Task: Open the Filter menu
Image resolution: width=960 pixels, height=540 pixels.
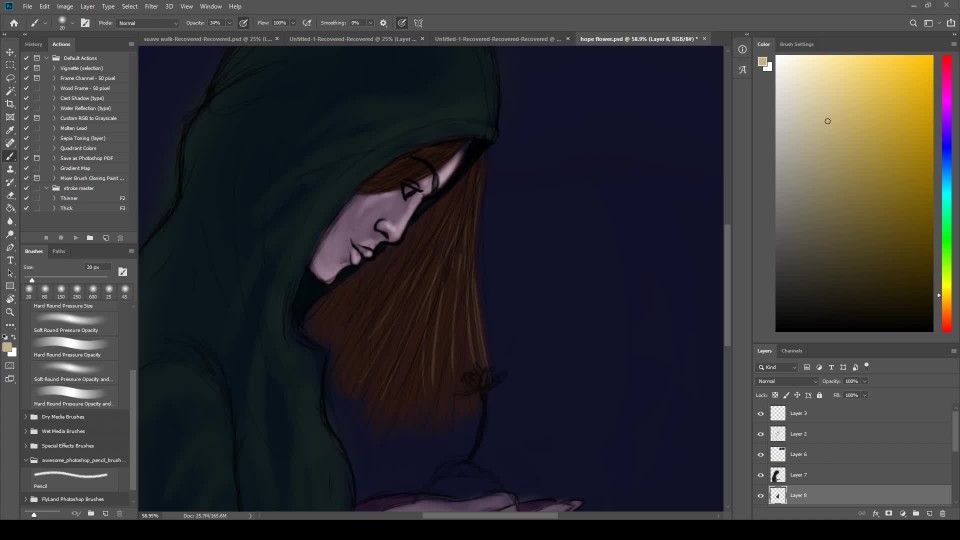Action: (151, 7)
